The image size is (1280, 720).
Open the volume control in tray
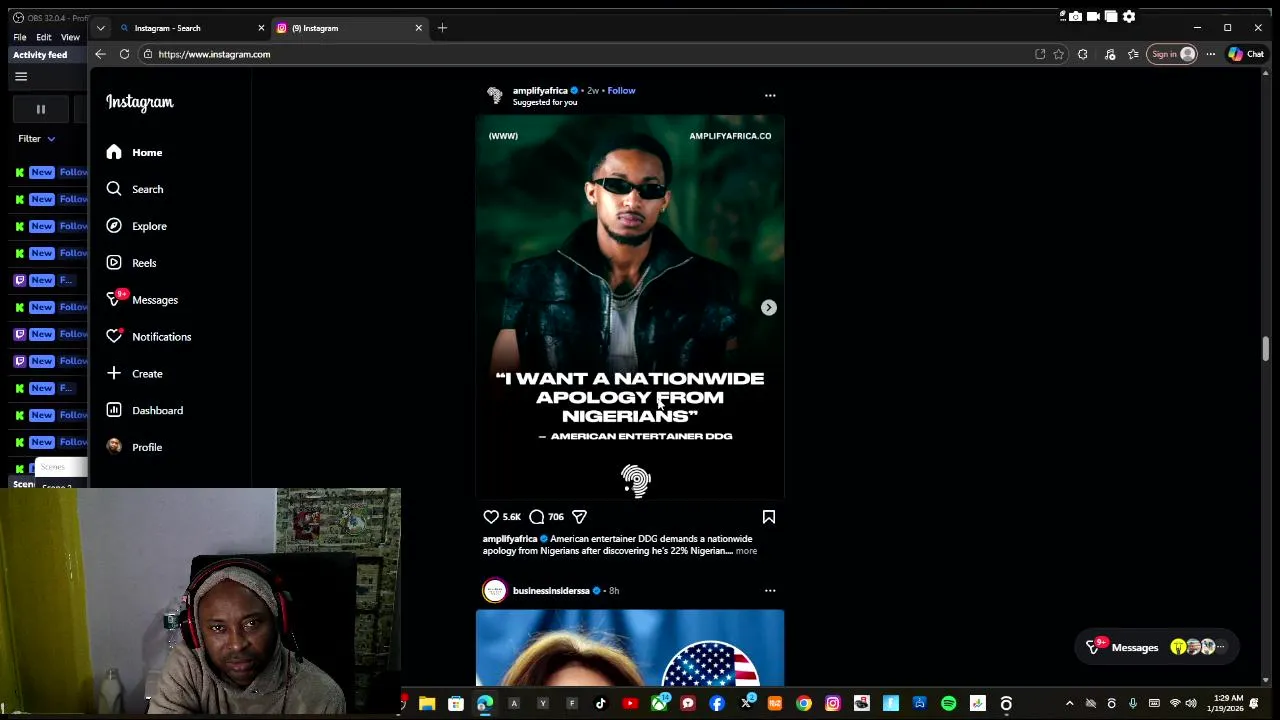pos(1191,704)
